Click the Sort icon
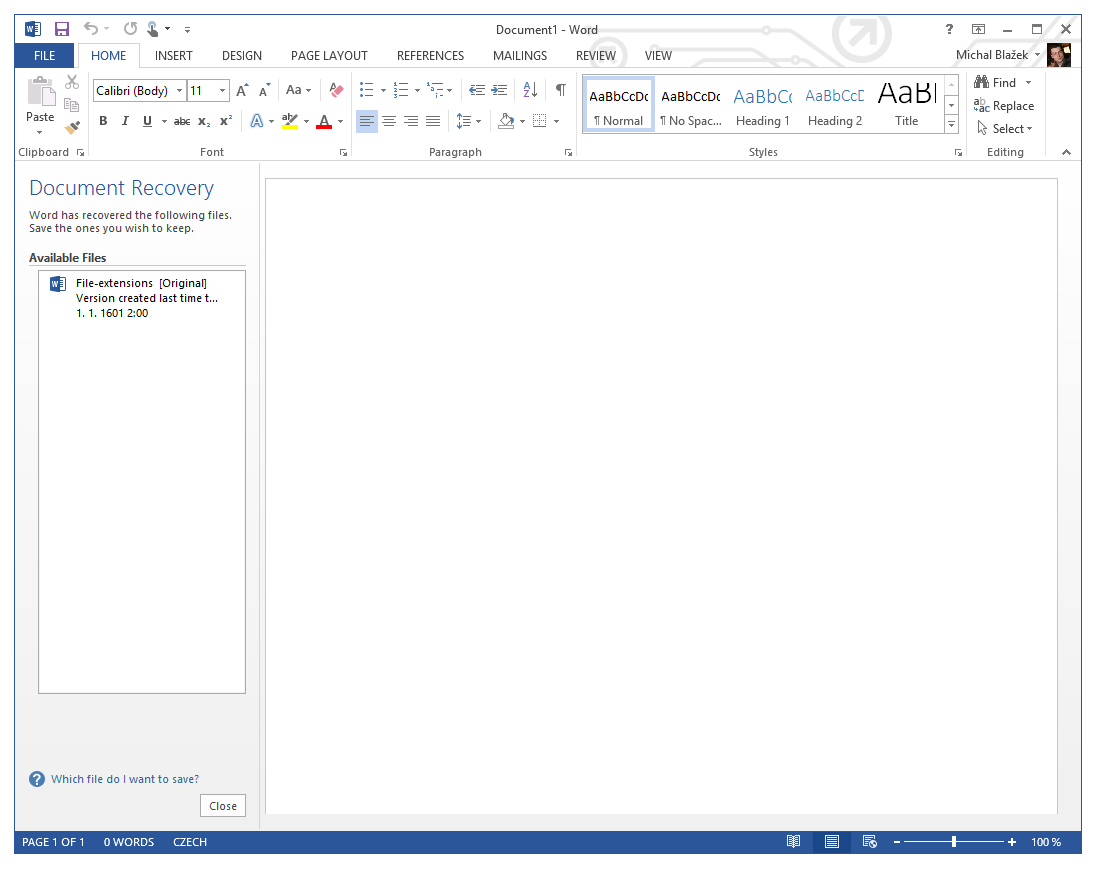This screenshot has height=872, width=1100. coord(529,89)
